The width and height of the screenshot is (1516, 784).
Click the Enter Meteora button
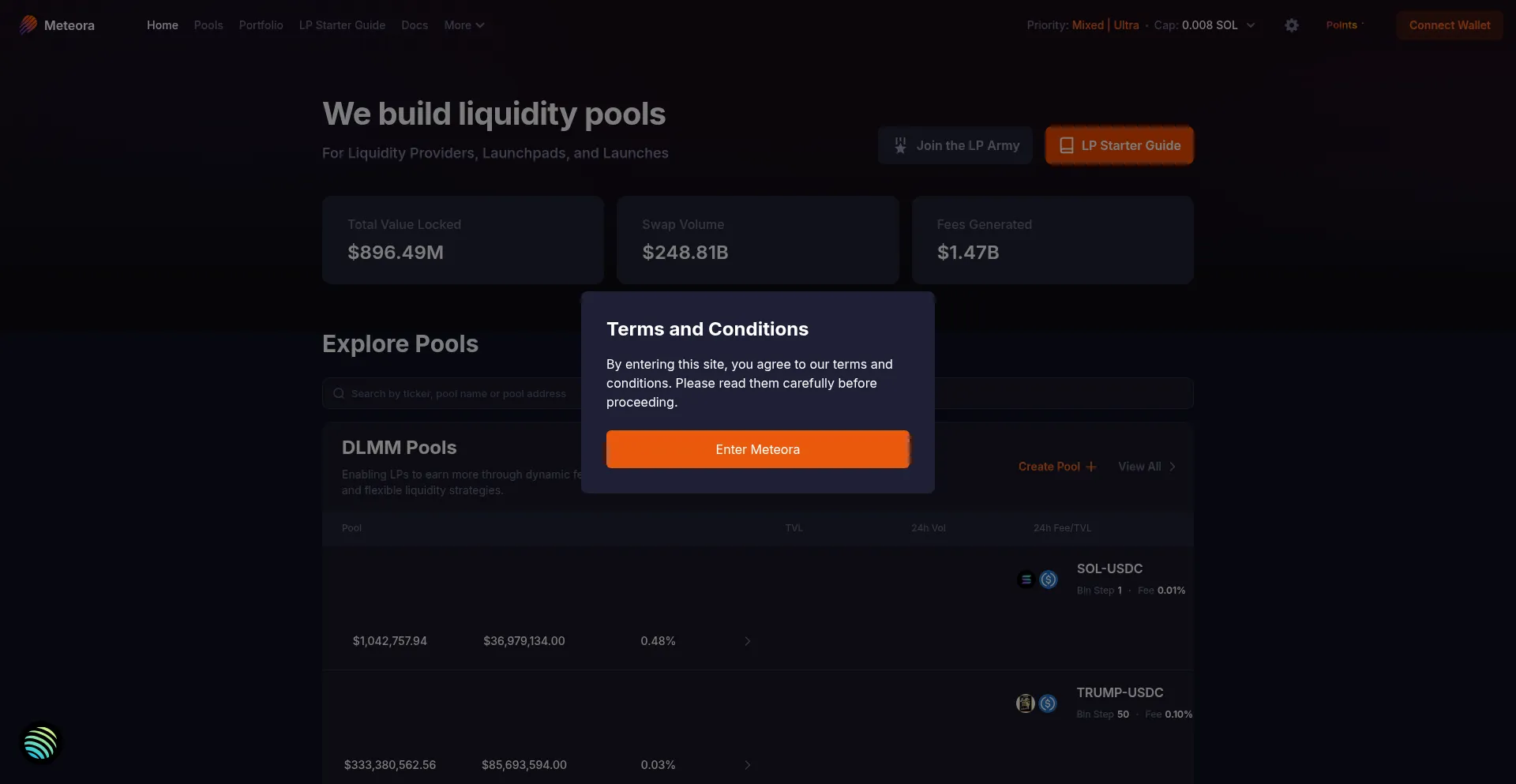(x=758, y=449)
